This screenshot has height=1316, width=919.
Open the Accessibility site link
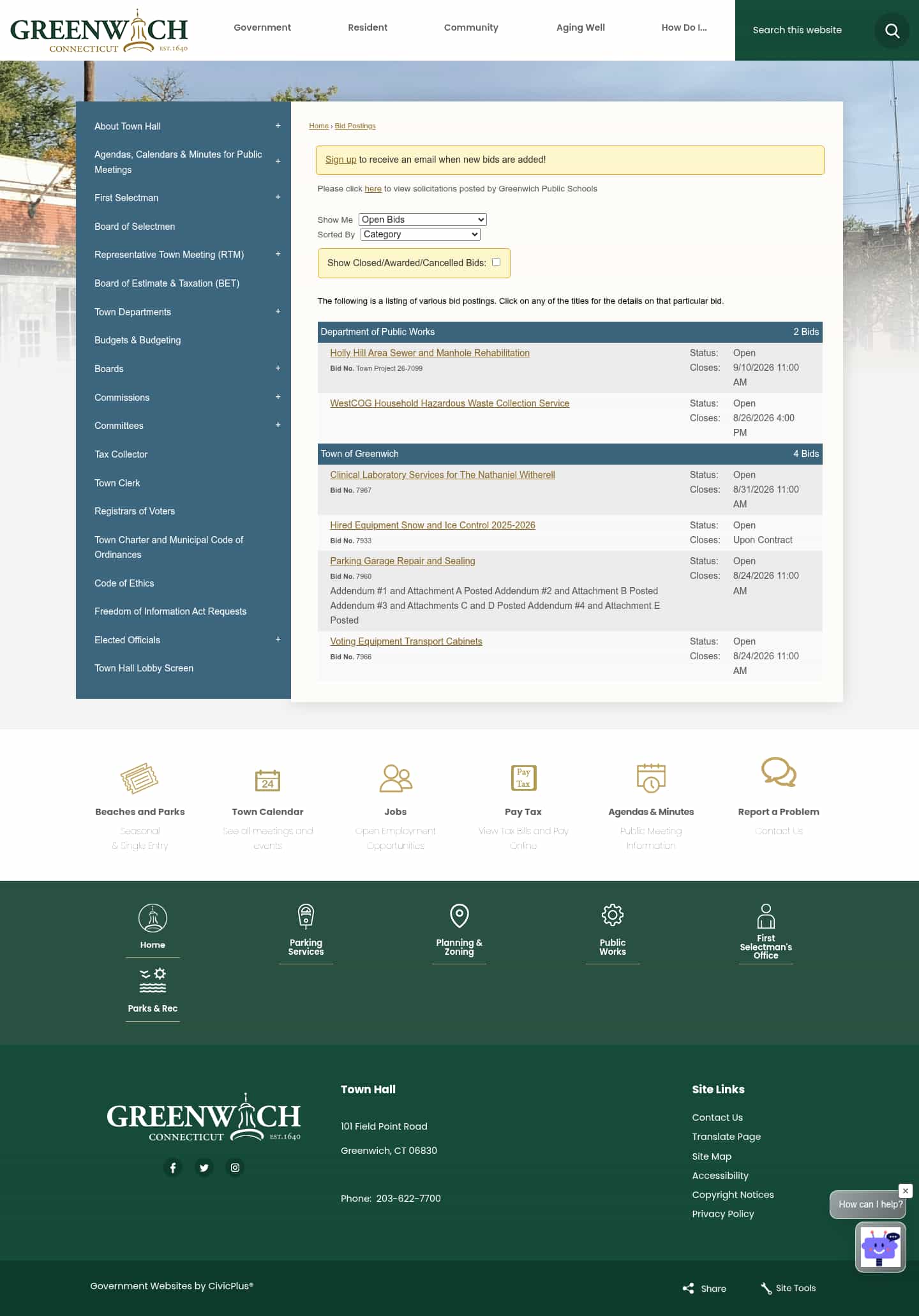coord(720,1176)
